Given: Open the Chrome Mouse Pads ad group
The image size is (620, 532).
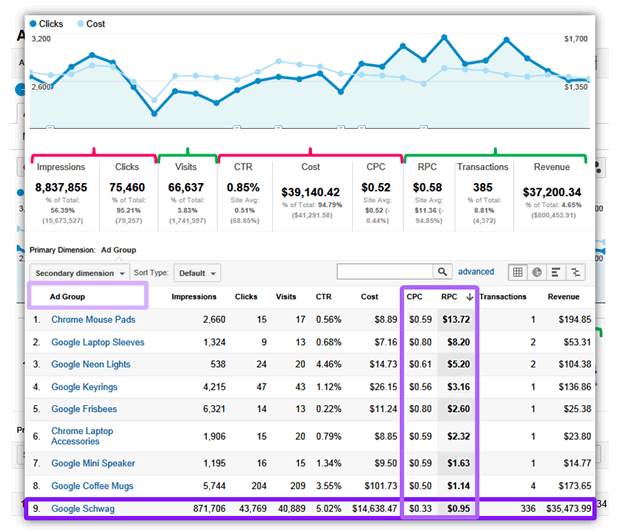Looking at the screenshot, I should click(93, 320).
